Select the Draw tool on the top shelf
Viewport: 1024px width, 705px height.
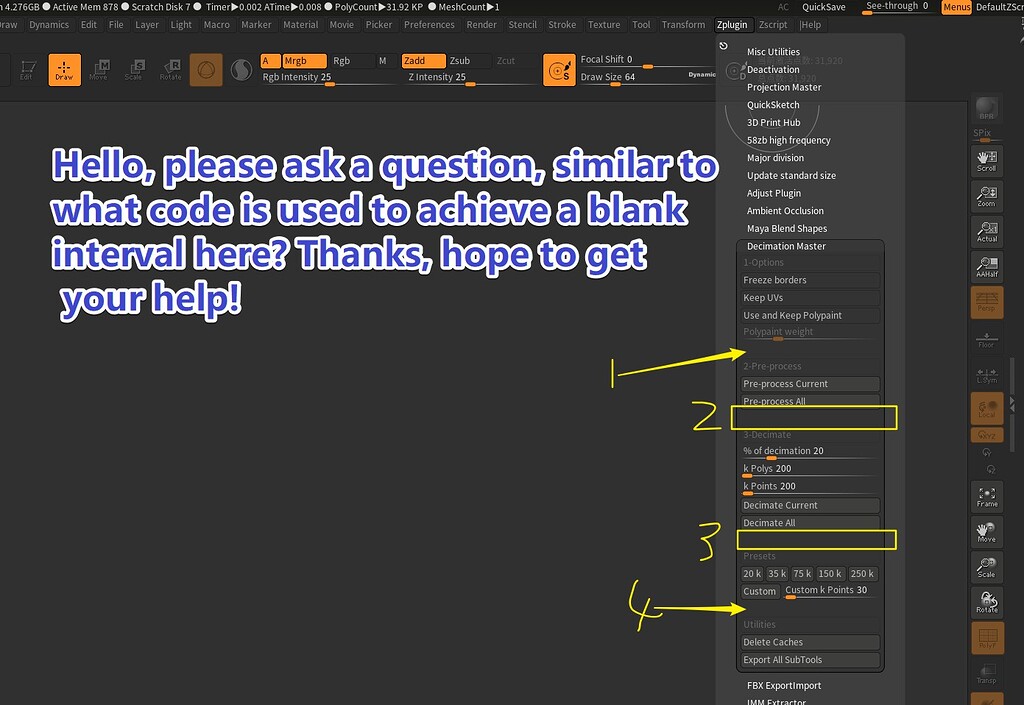pos(64,70)
